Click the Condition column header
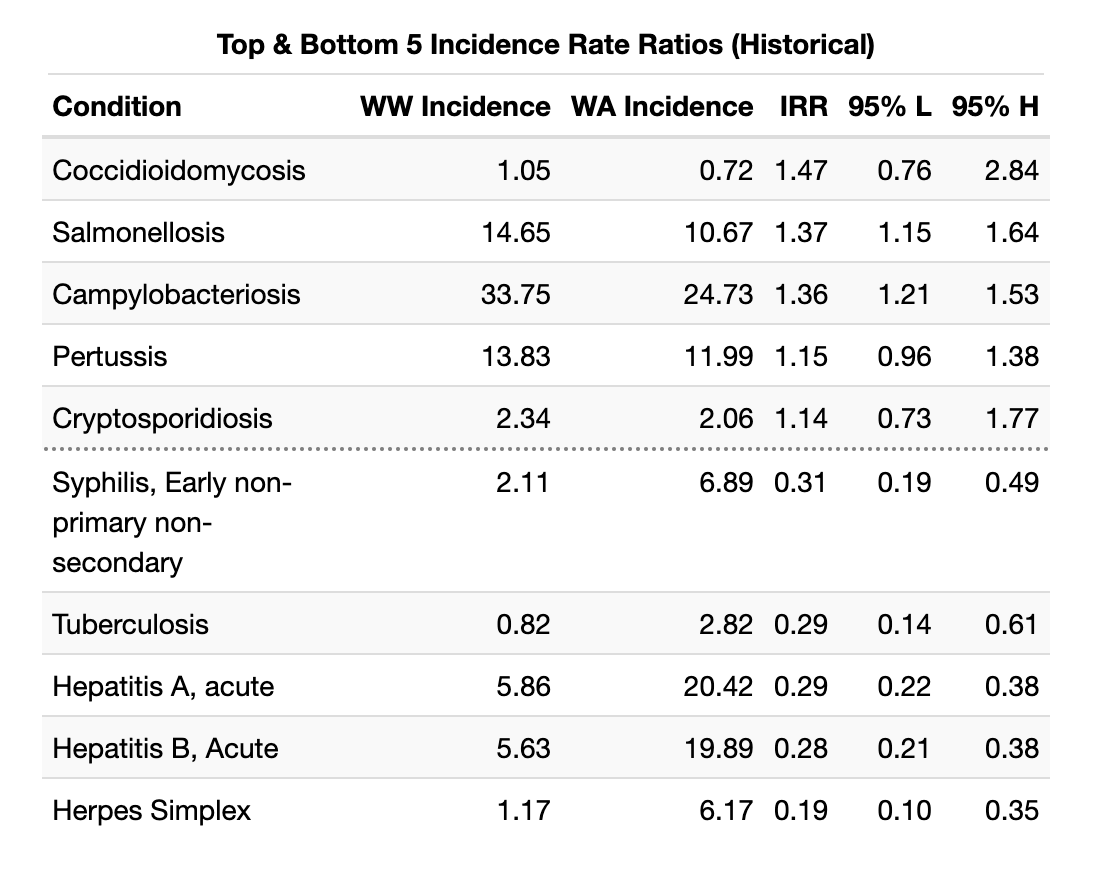The height and width of the screenshot is (878, 1104). [117, 106]
